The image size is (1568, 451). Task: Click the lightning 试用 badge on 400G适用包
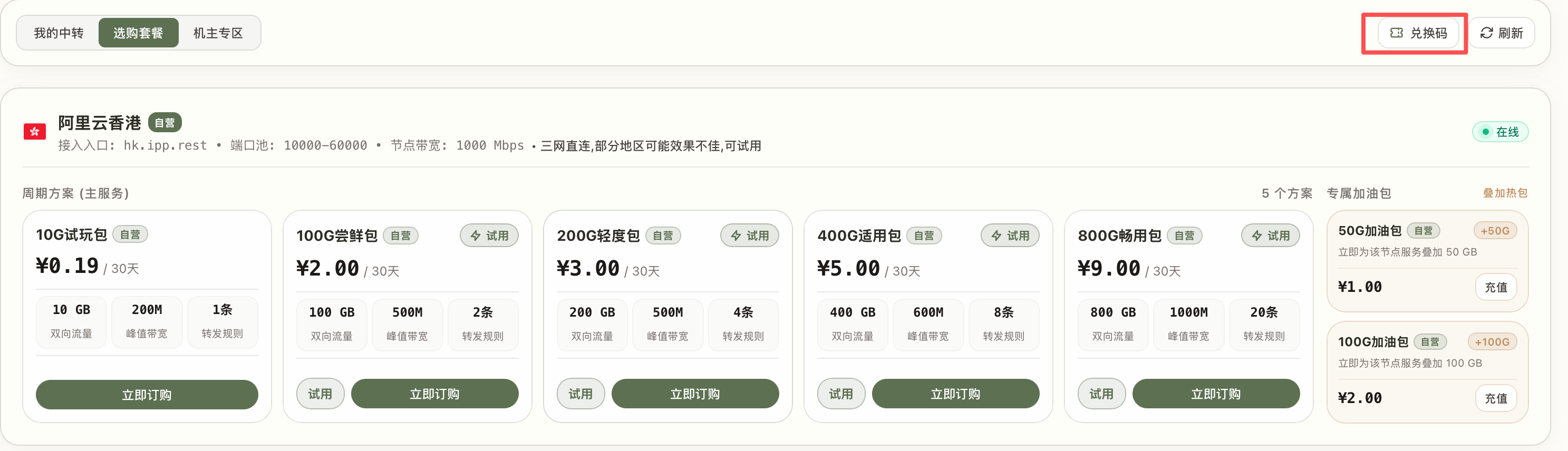(x=1010, y=236)
